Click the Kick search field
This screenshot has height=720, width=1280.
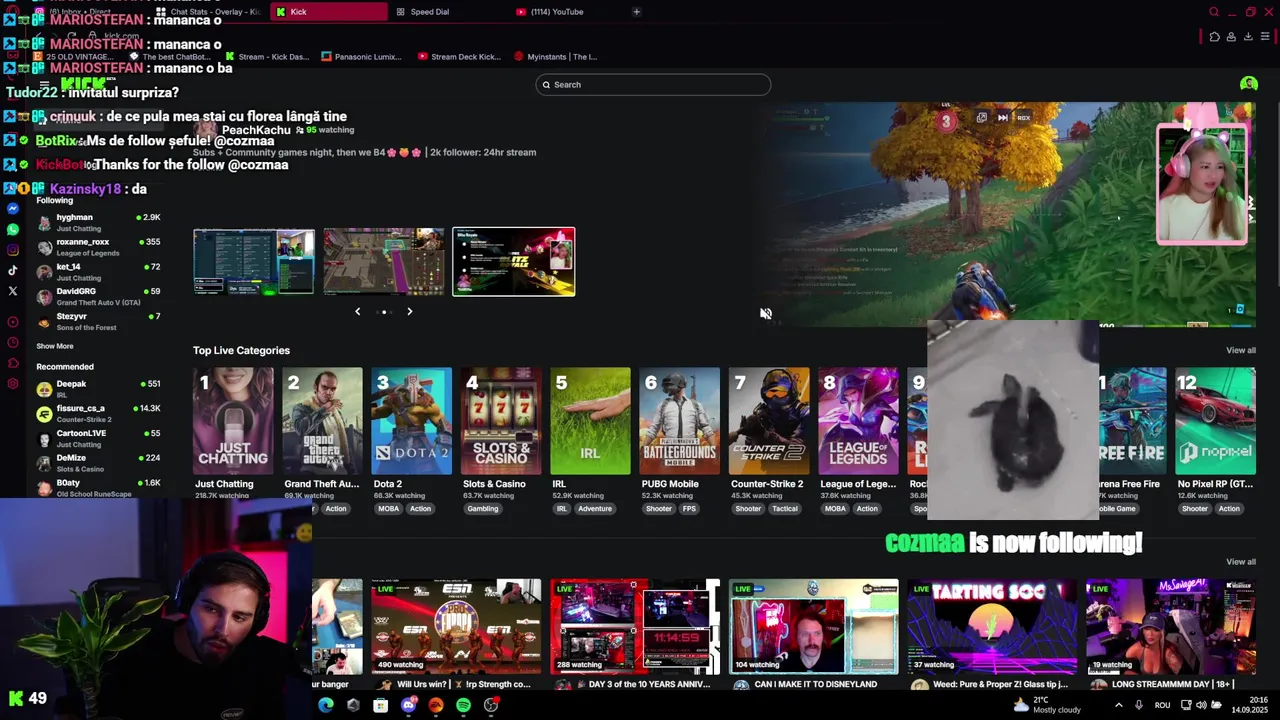653,85
